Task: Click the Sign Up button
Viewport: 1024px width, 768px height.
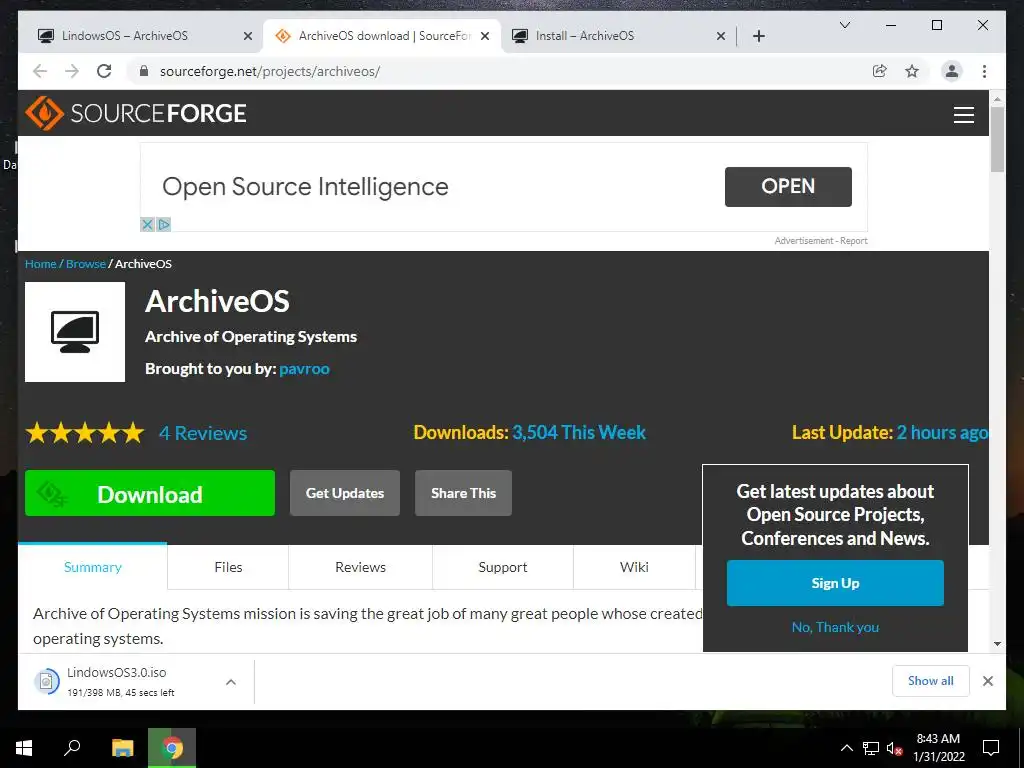Action: [x=835, y=583]
